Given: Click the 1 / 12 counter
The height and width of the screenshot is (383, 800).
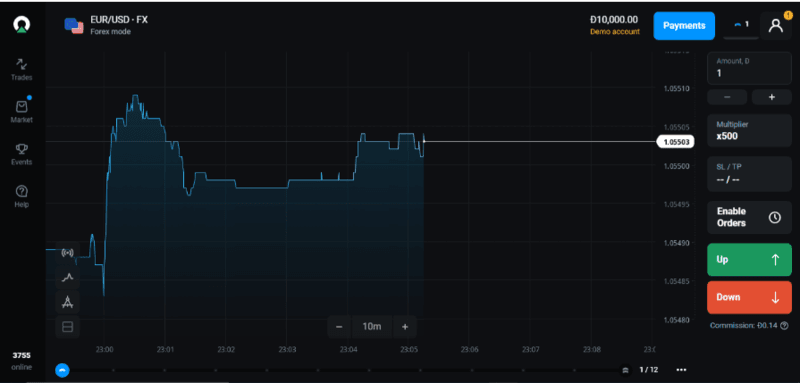Looking at the screenshot, I should click(x=648, y=370).
